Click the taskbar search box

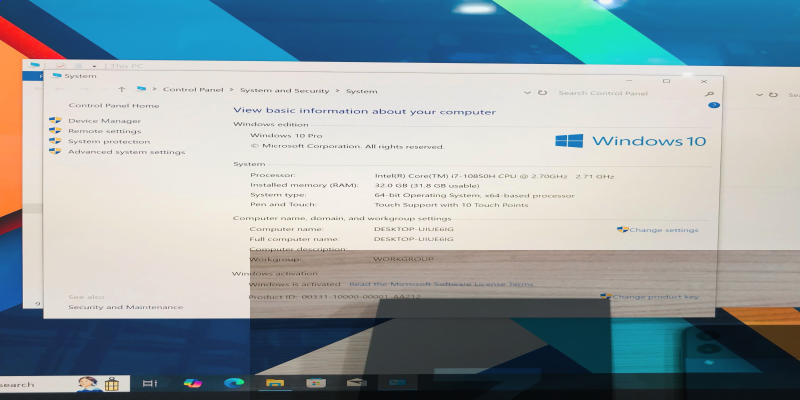coord(64,384)
